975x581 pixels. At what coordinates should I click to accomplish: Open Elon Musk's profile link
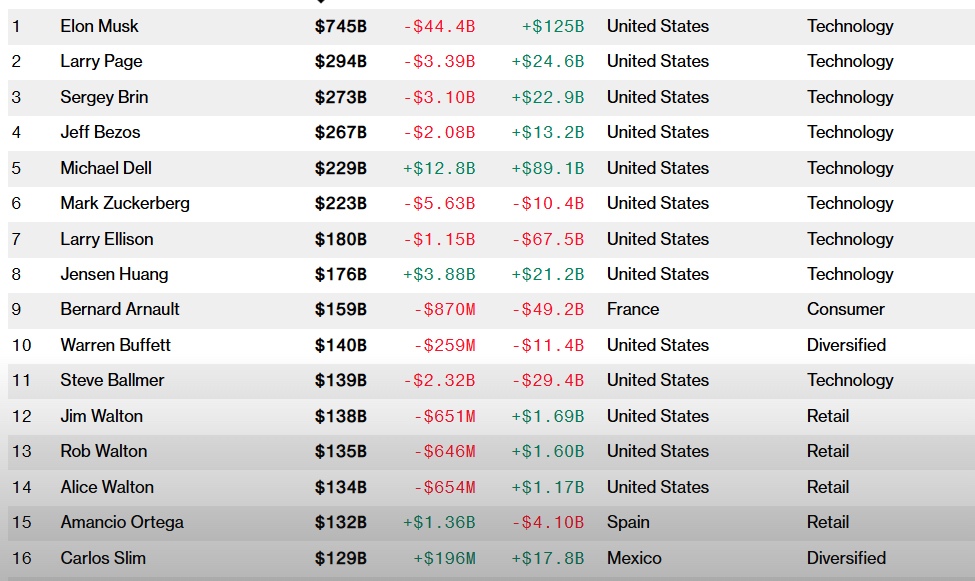tap(99, 26)
